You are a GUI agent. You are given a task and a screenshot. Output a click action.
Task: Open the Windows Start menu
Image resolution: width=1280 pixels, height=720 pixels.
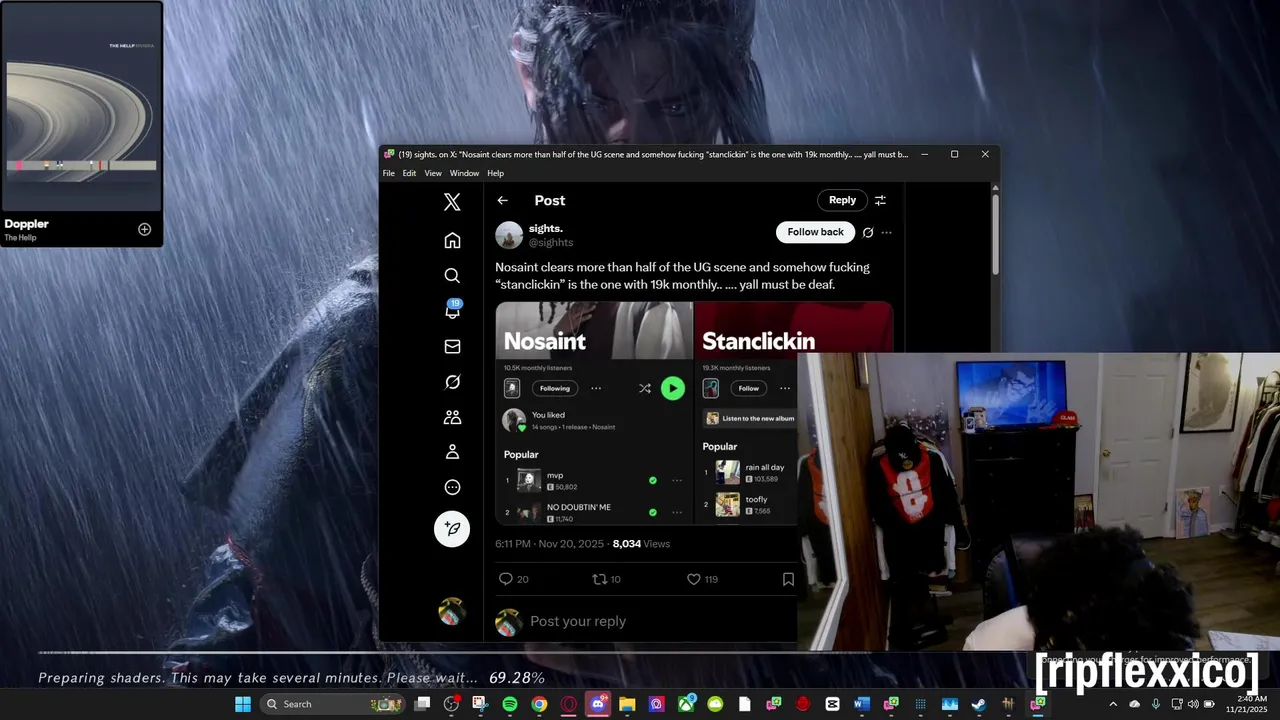click(x=242, y=704)
